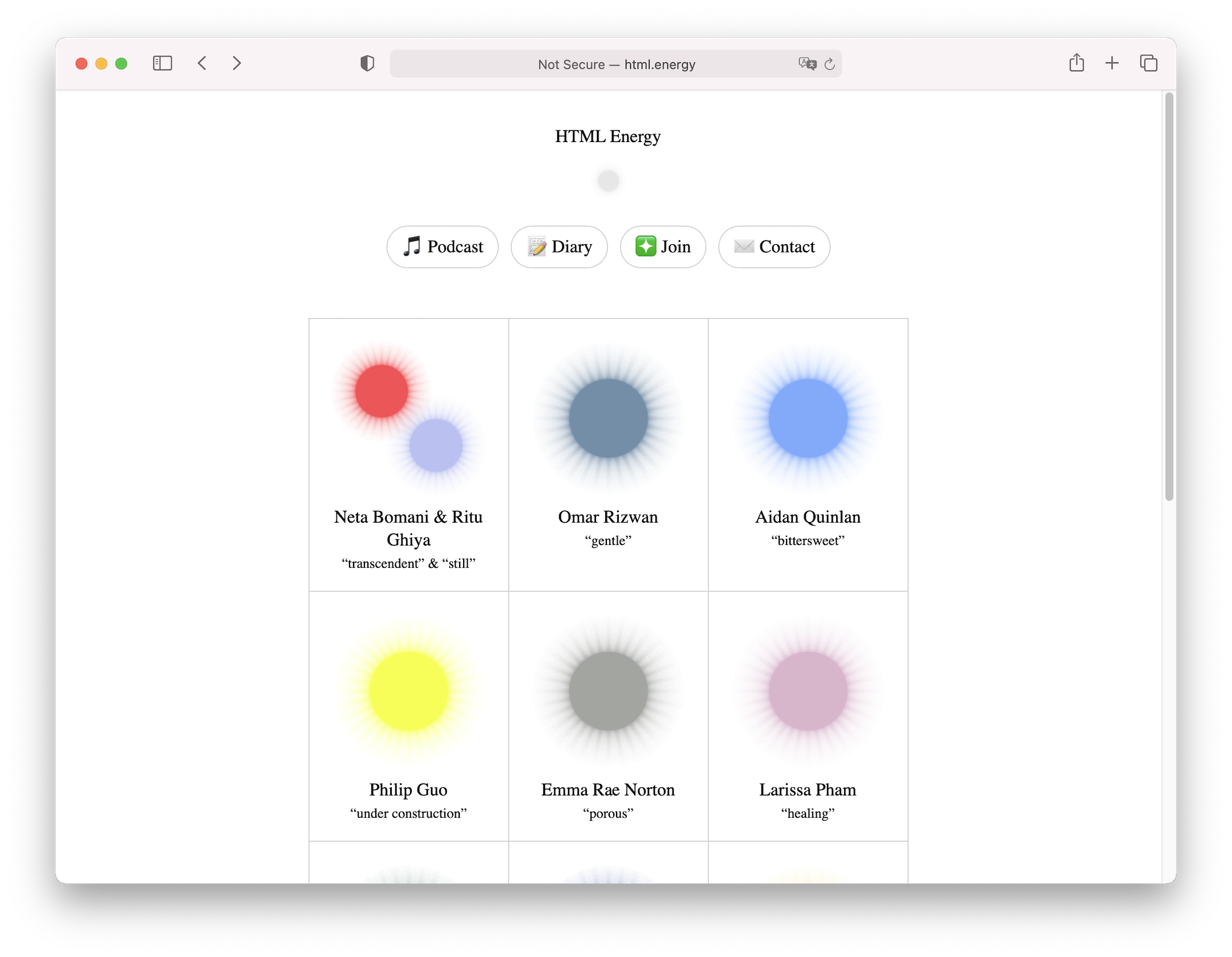The image size is (1232, 957).
Task: Open the privacy report shield icon
Action: (x=367, y=63)
